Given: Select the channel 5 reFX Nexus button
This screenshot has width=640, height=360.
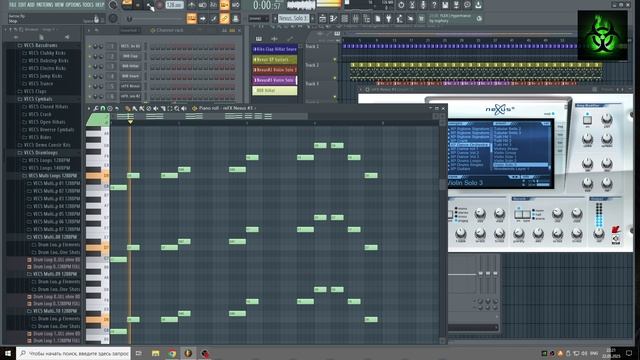Looking at the screenshot, I should (130, 86).
